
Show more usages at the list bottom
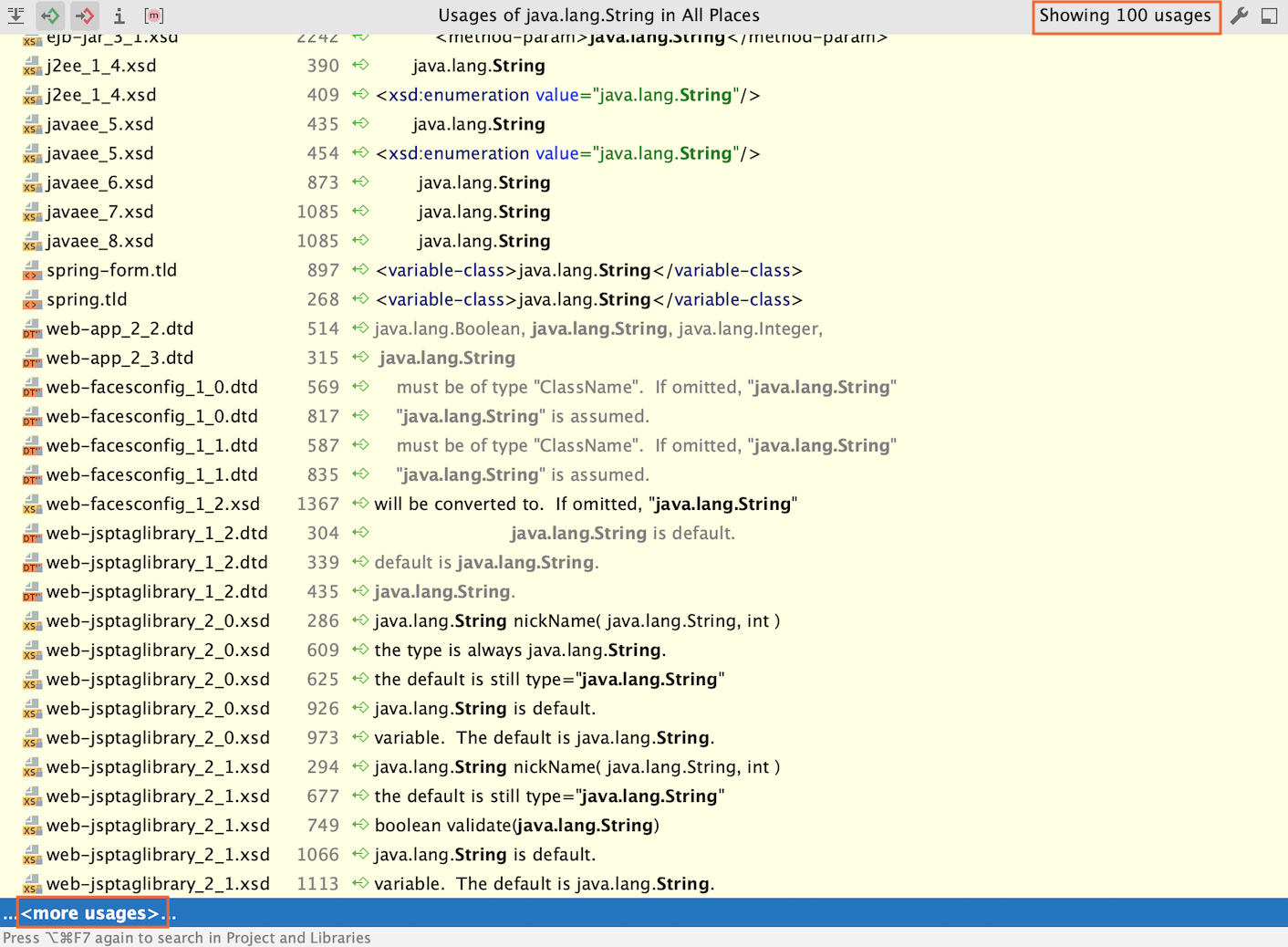[x=89, y=913]
